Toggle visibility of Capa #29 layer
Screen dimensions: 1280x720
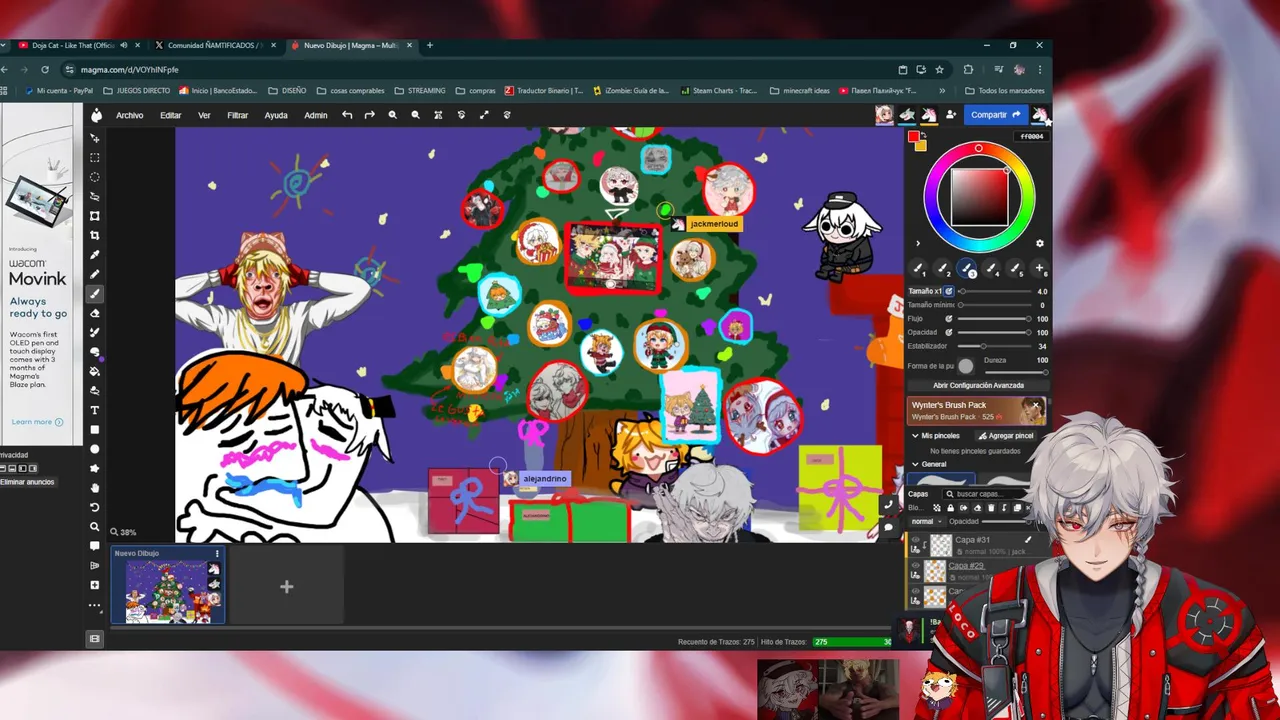tap(915, 566)
